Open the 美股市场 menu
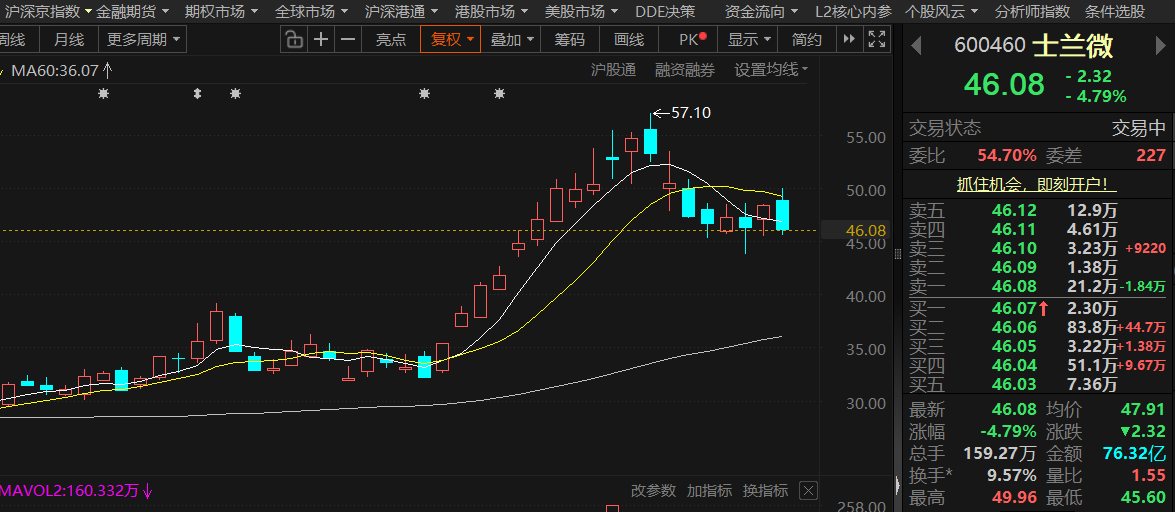 [581, 11]
